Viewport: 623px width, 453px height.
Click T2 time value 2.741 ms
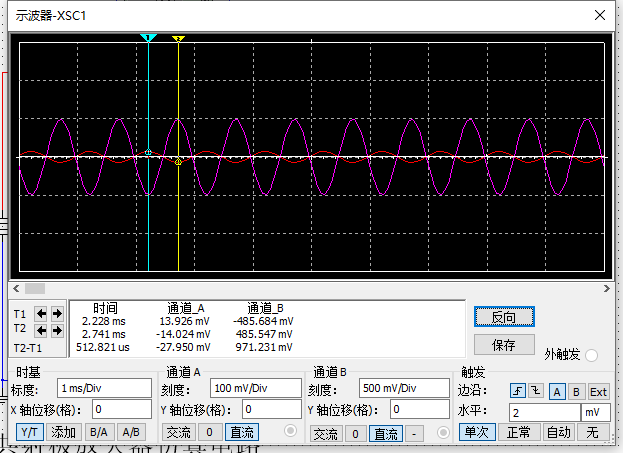pos(103,334)
